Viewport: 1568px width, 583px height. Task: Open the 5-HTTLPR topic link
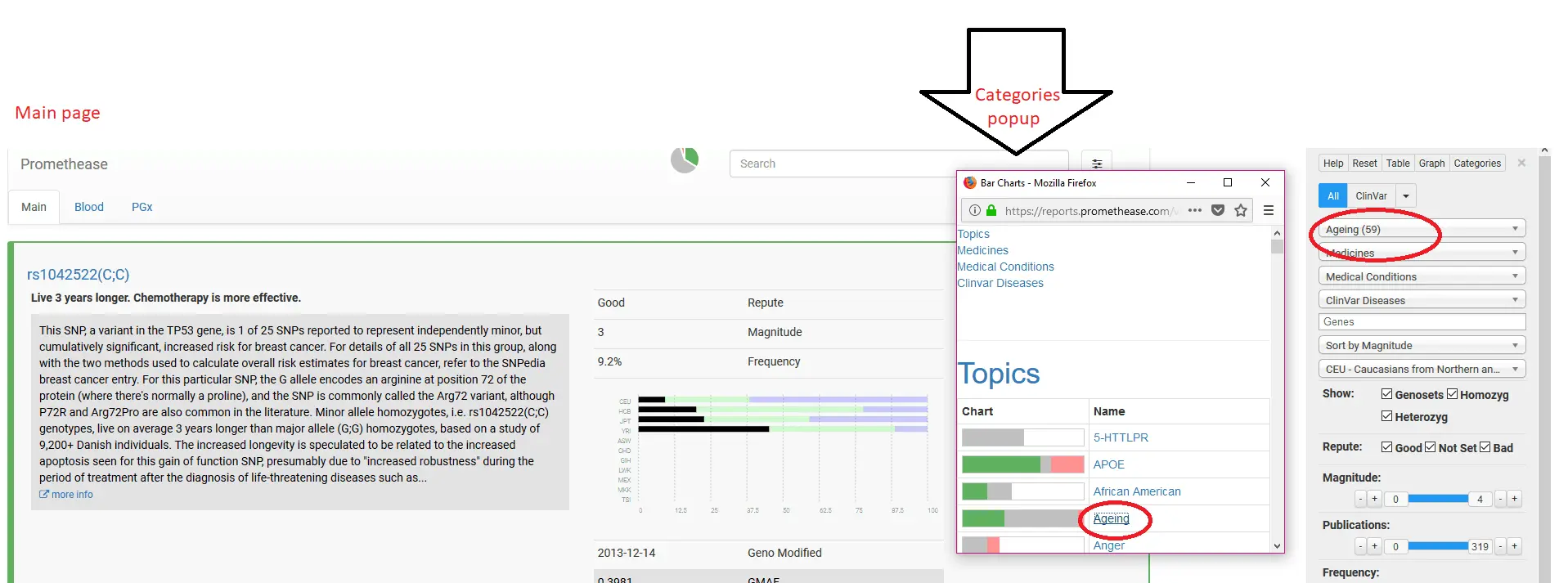[x=1121, y=437]
